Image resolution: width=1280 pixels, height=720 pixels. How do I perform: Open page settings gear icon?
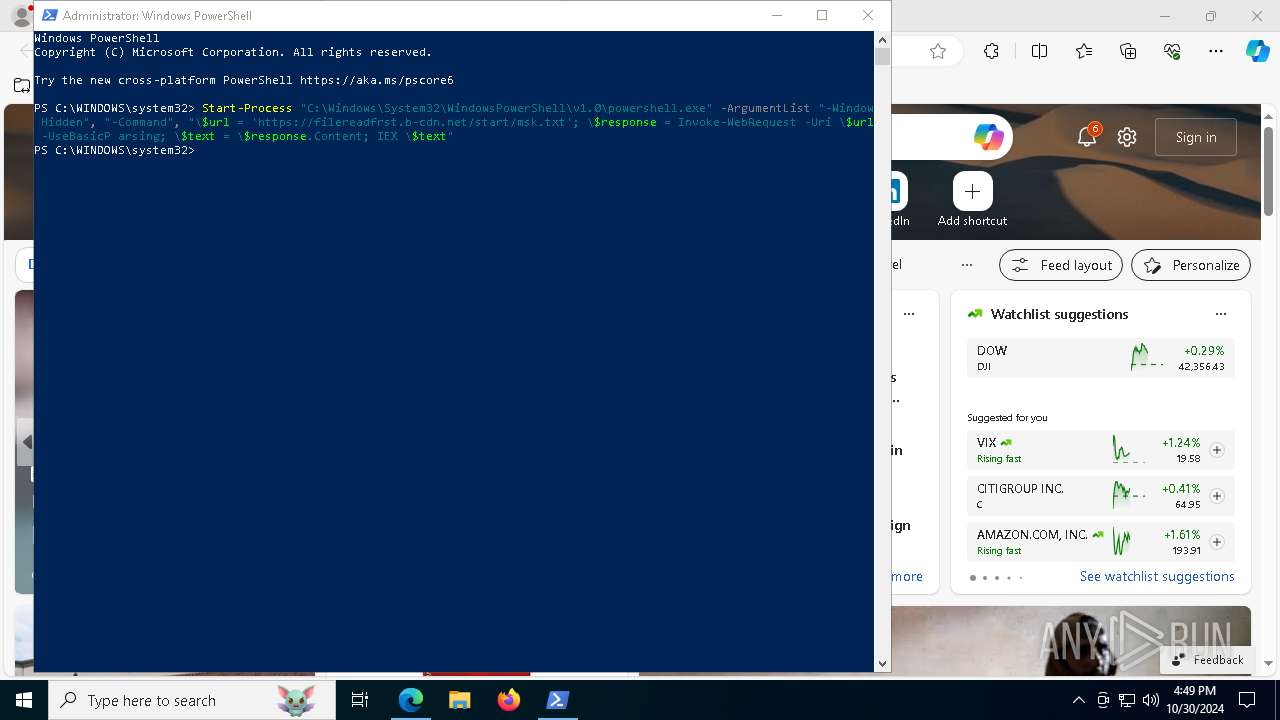coord(1127,137)
